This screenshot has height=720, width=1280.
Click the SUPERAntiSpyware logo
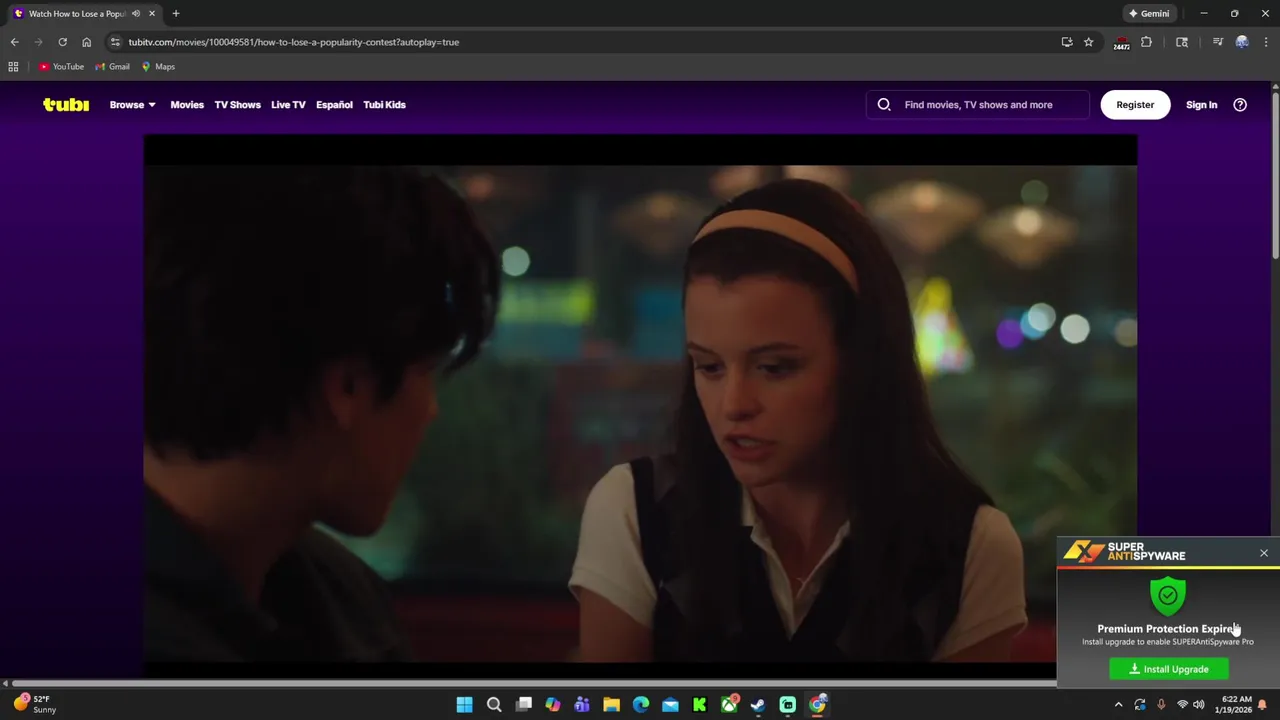pos(1125,552)
